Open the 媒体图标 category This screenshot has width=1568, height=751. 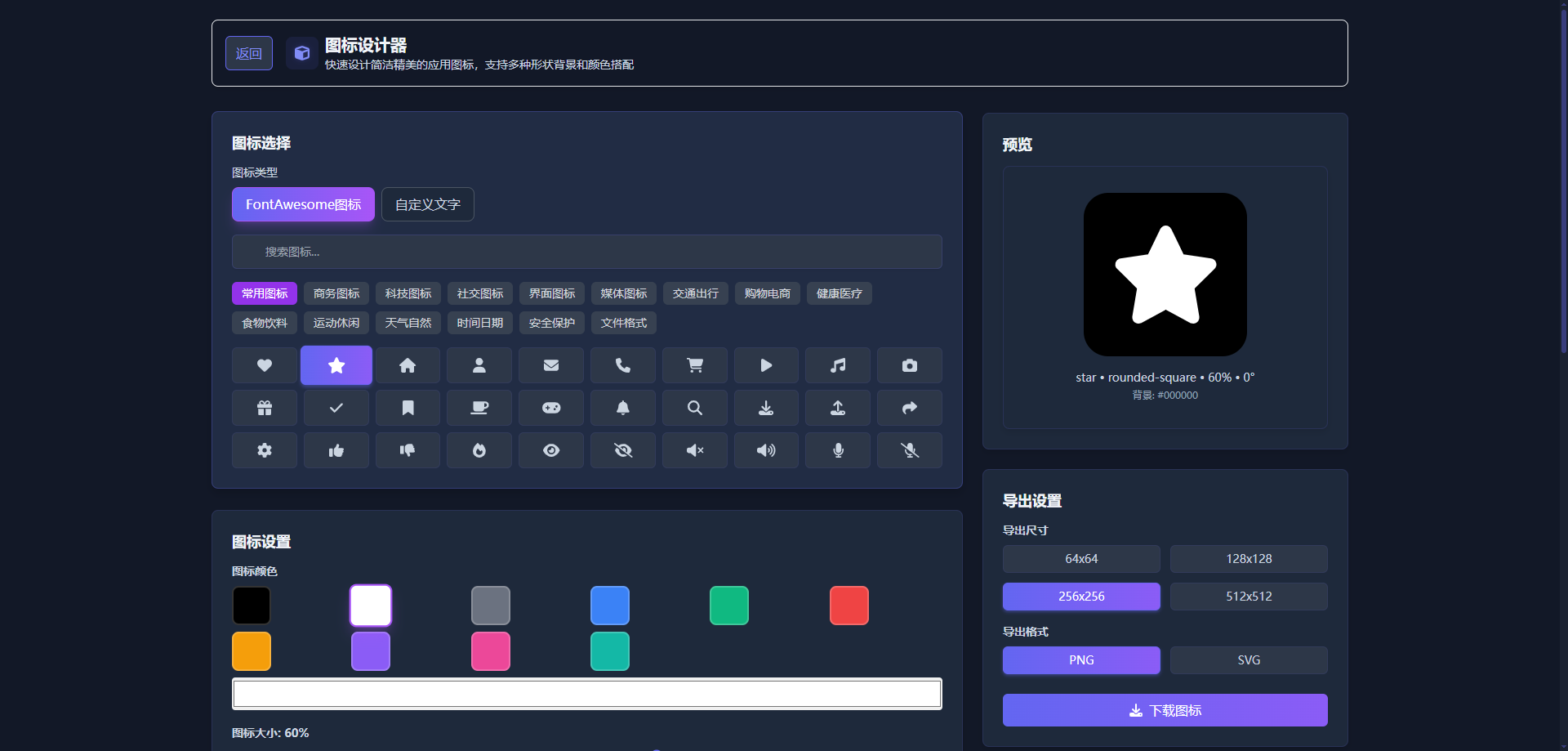coord(624,293)
